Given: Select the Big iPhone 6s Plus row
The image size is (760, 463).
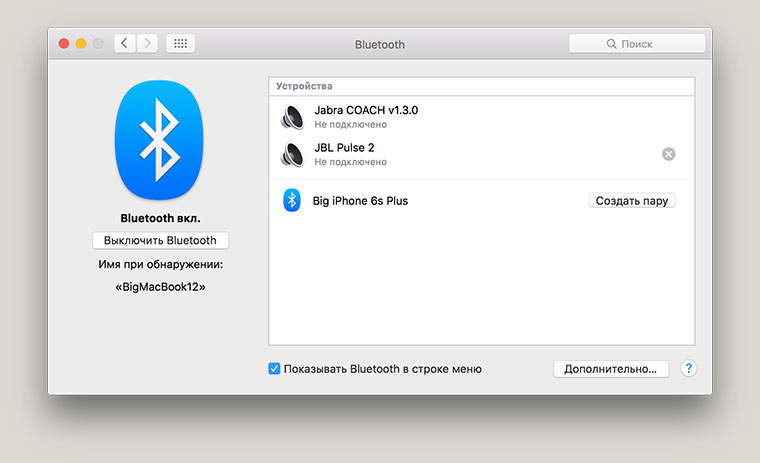Looking at the screenshot, I should (481, 201).
